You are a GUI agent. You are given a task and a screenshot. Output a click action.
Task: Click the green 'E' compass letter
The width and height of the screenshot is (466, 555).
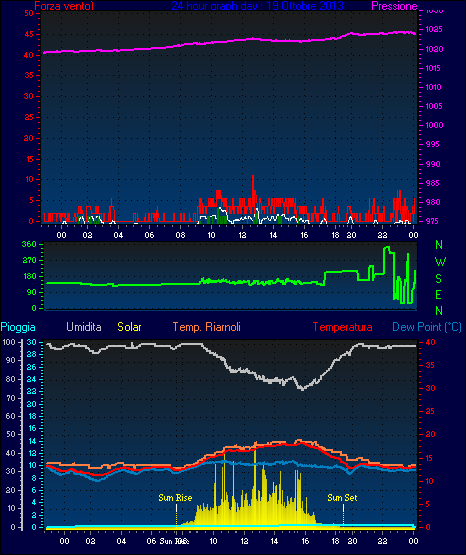(x=438, y=294)
